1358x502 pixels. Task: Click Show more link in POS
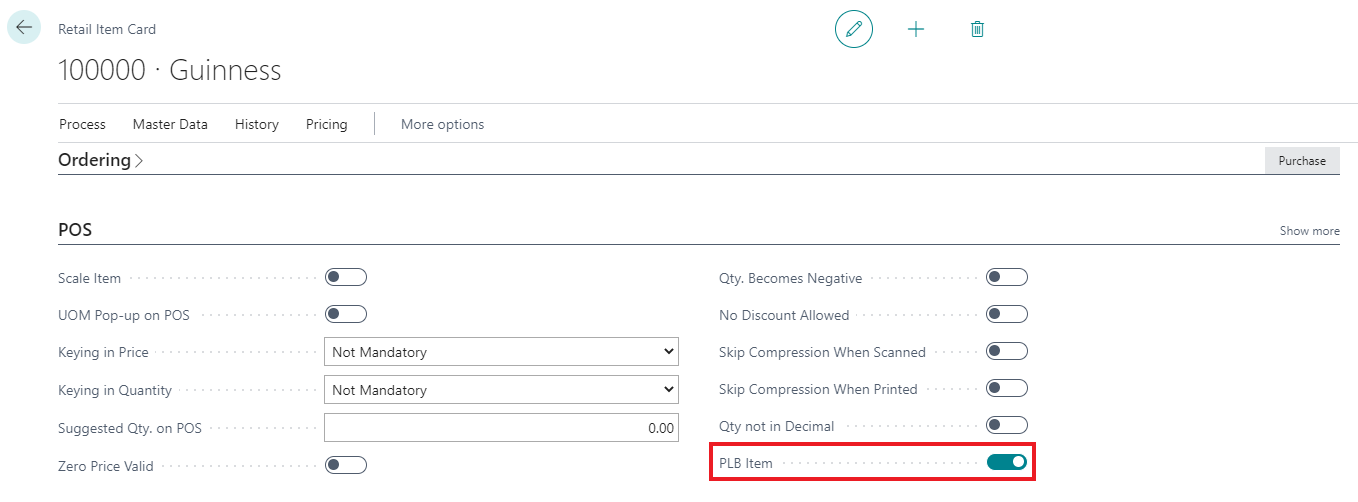[x=1309, y=231]
